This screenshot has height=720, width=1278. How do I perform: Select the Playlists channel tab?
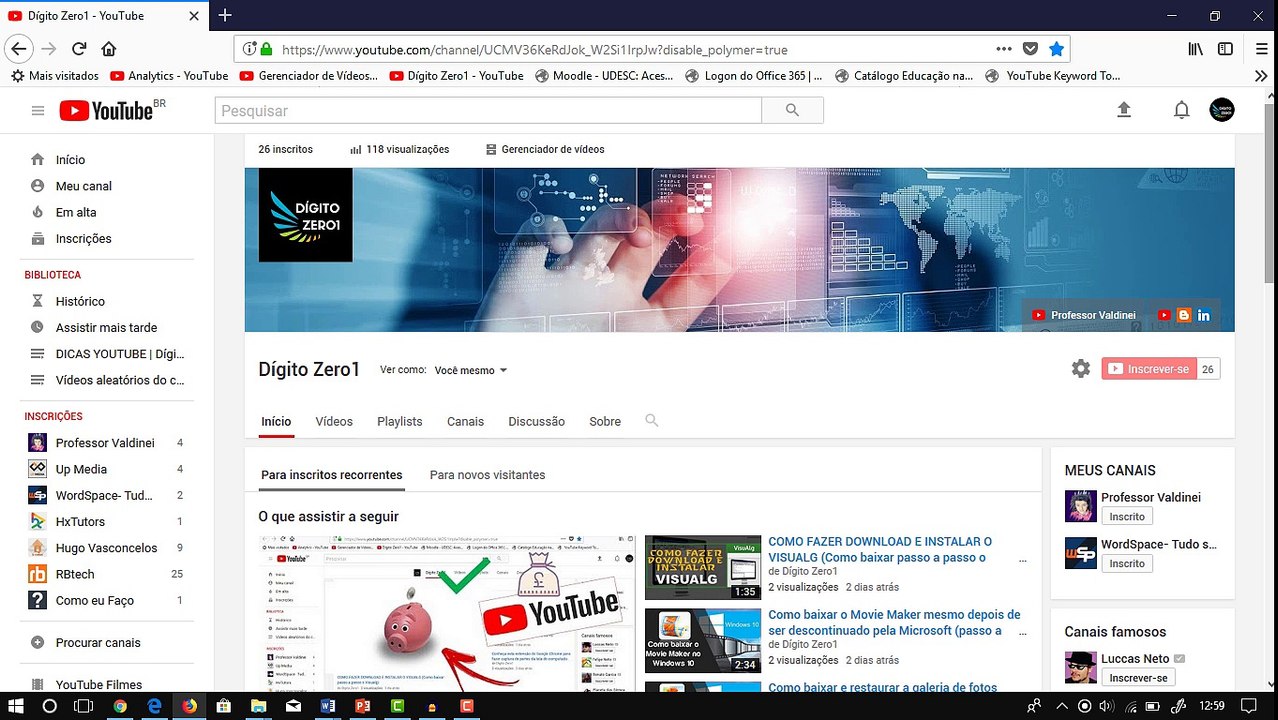400,422
